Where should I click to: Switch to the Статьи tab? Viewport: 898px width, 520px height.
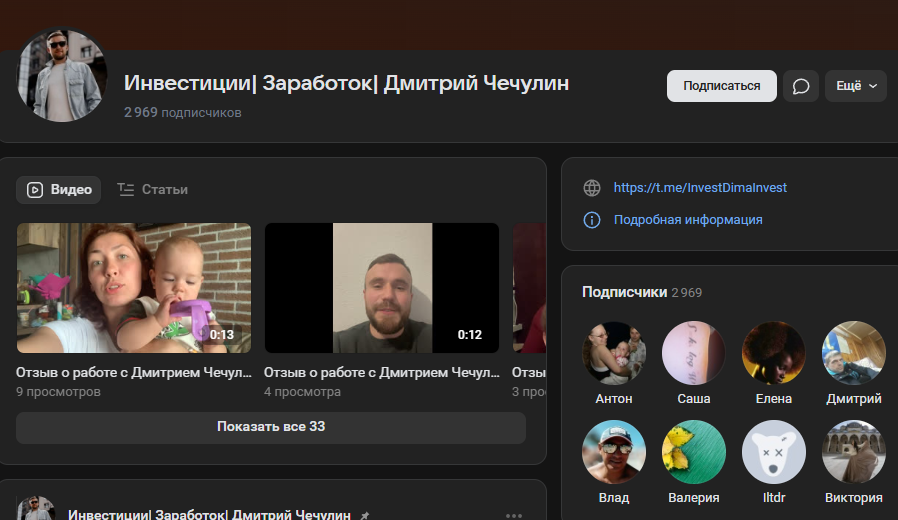[x=152, y=190]
